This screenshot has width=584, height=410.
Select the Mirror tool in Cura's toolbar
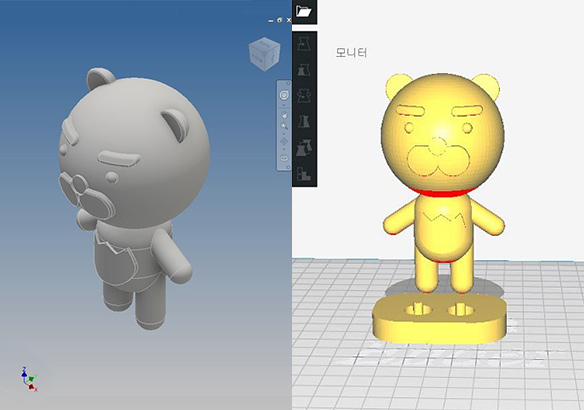304,121
